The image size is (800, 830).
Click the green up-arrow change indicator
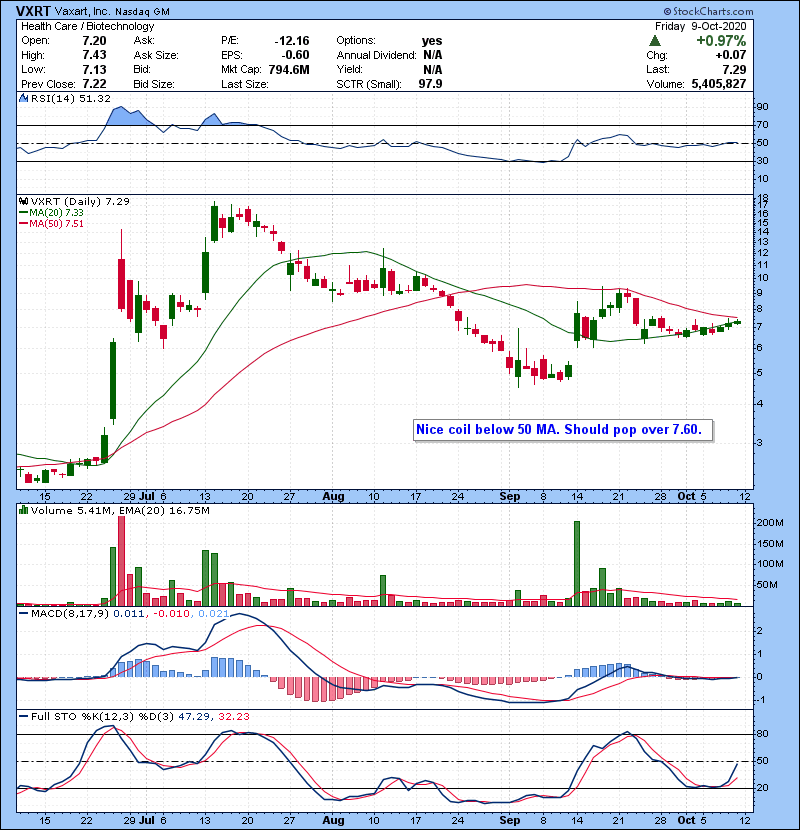[655, 41]
